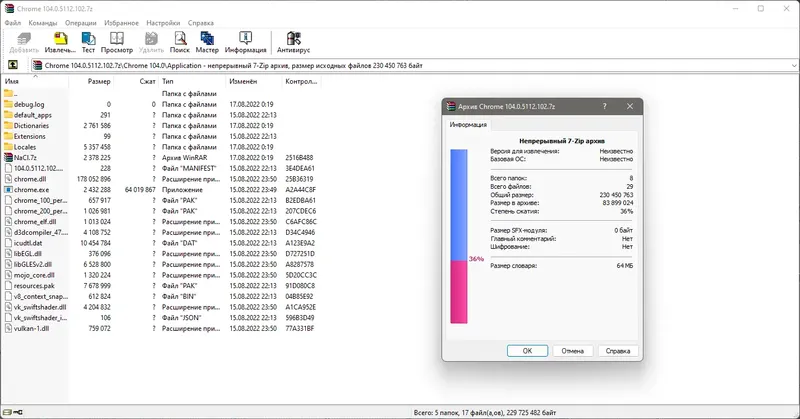Close the archive info dialog
This screenshot has height=419, width=800.
coord(630,106)
